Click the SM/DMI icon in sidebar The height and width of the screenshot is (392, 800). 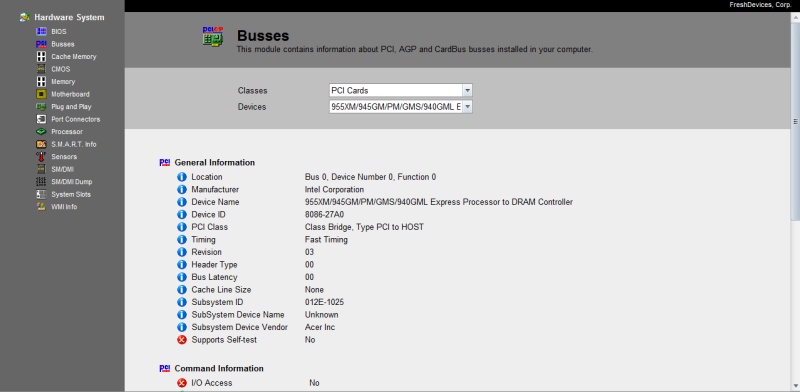[41, 169]
